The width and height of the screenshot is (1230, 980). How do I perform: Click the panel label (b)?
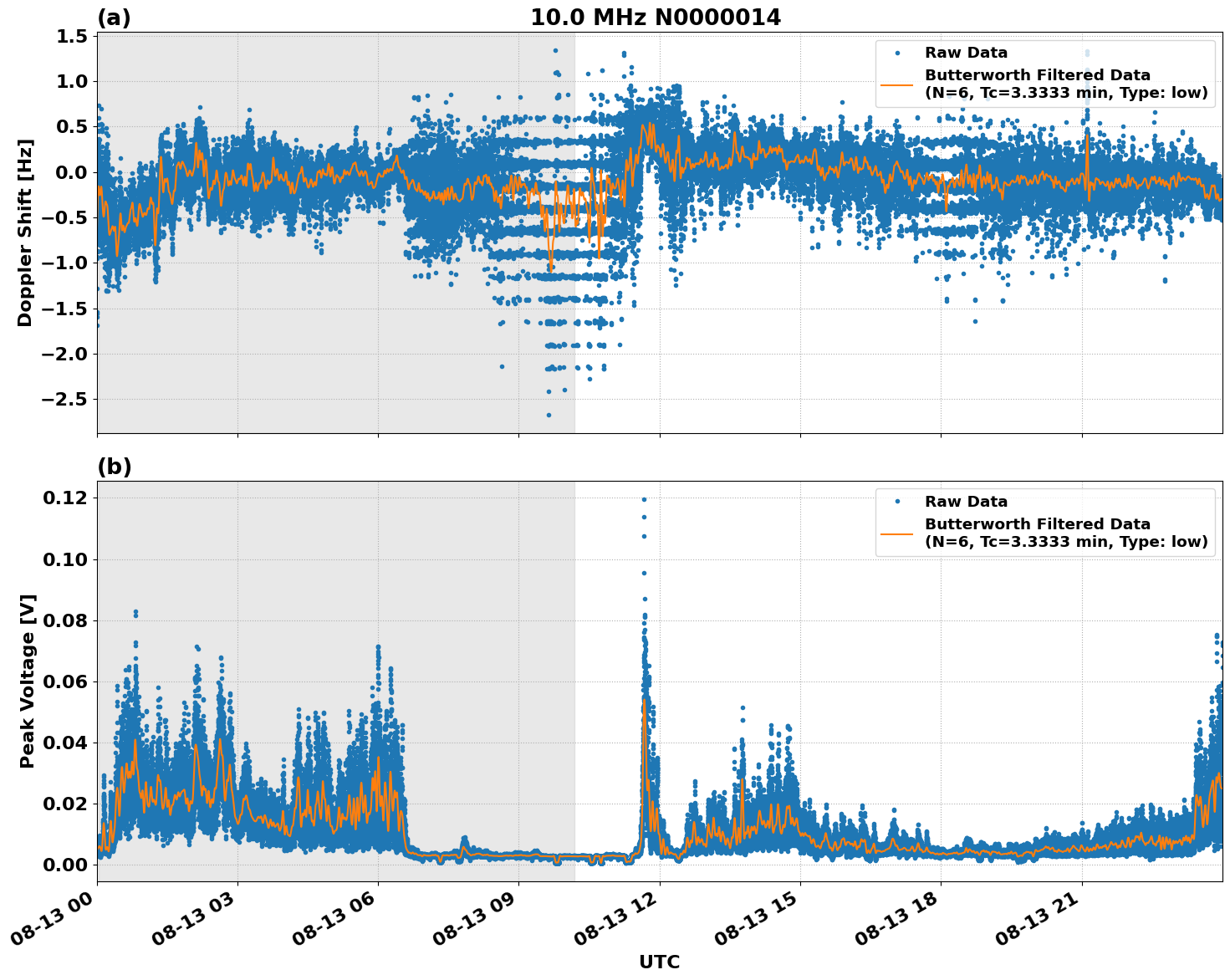click(x=115, y=465)
